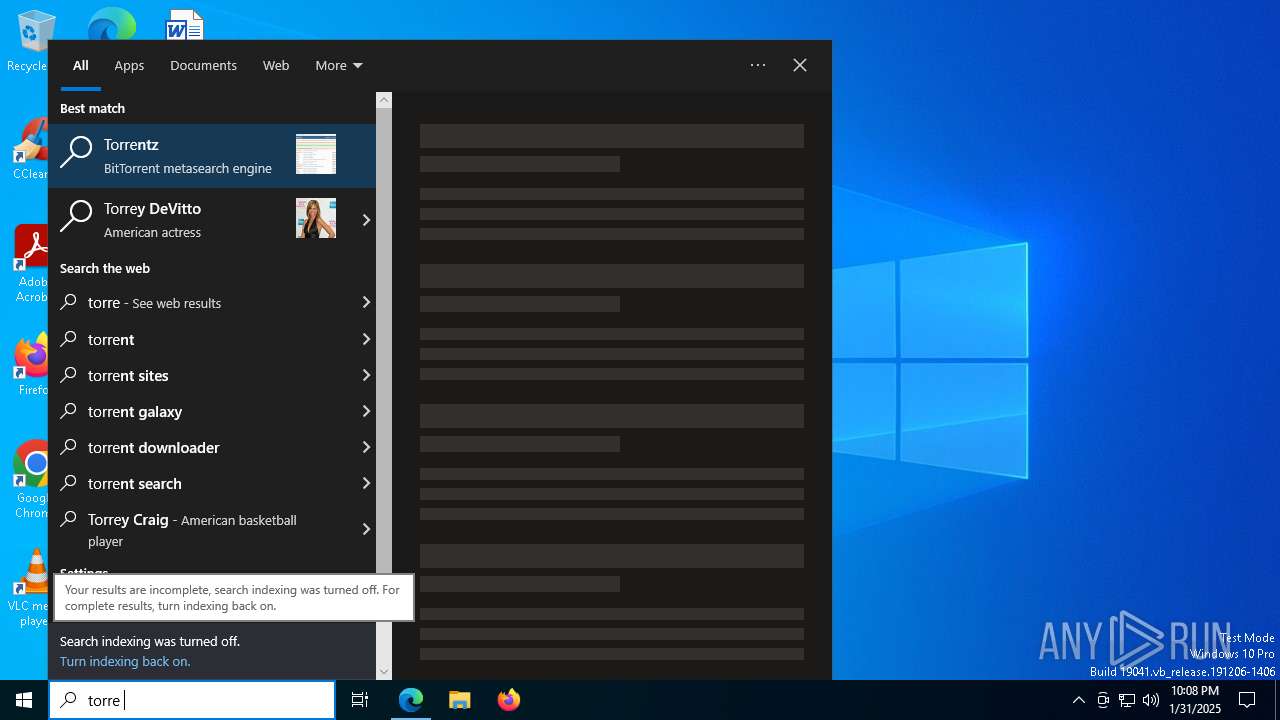Open the Windows Start menu

[24, 700]
